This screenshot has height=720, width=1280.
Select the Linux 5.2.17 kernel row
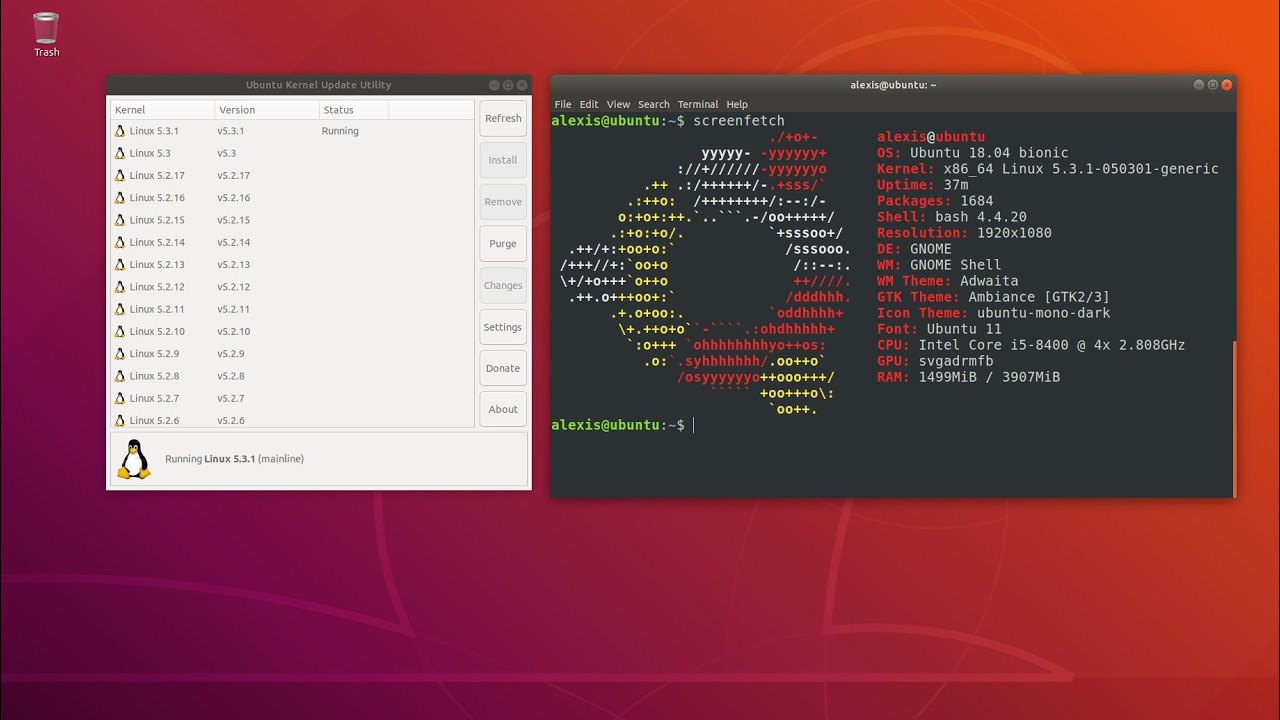pyautogui.click(x=292, y=175)
